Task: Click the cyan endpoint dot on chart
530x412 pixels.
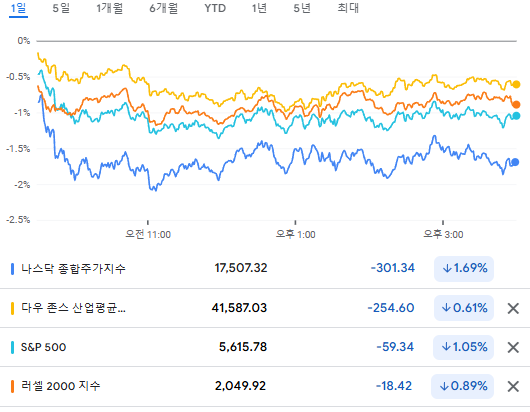Action: click(x=516, y=116)
